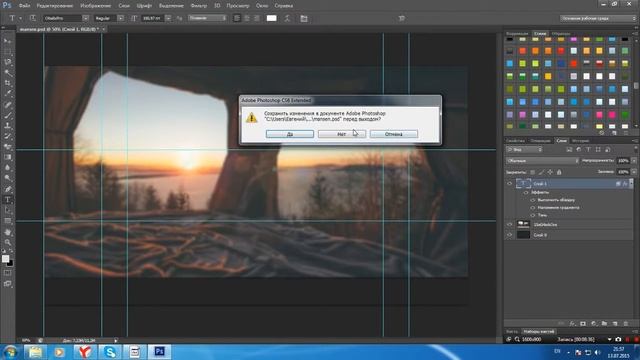Open the opacity slider dropdown arrow
Image resolution: width=640 pixels, height=360 pixels.
click(x=633, y=161)
